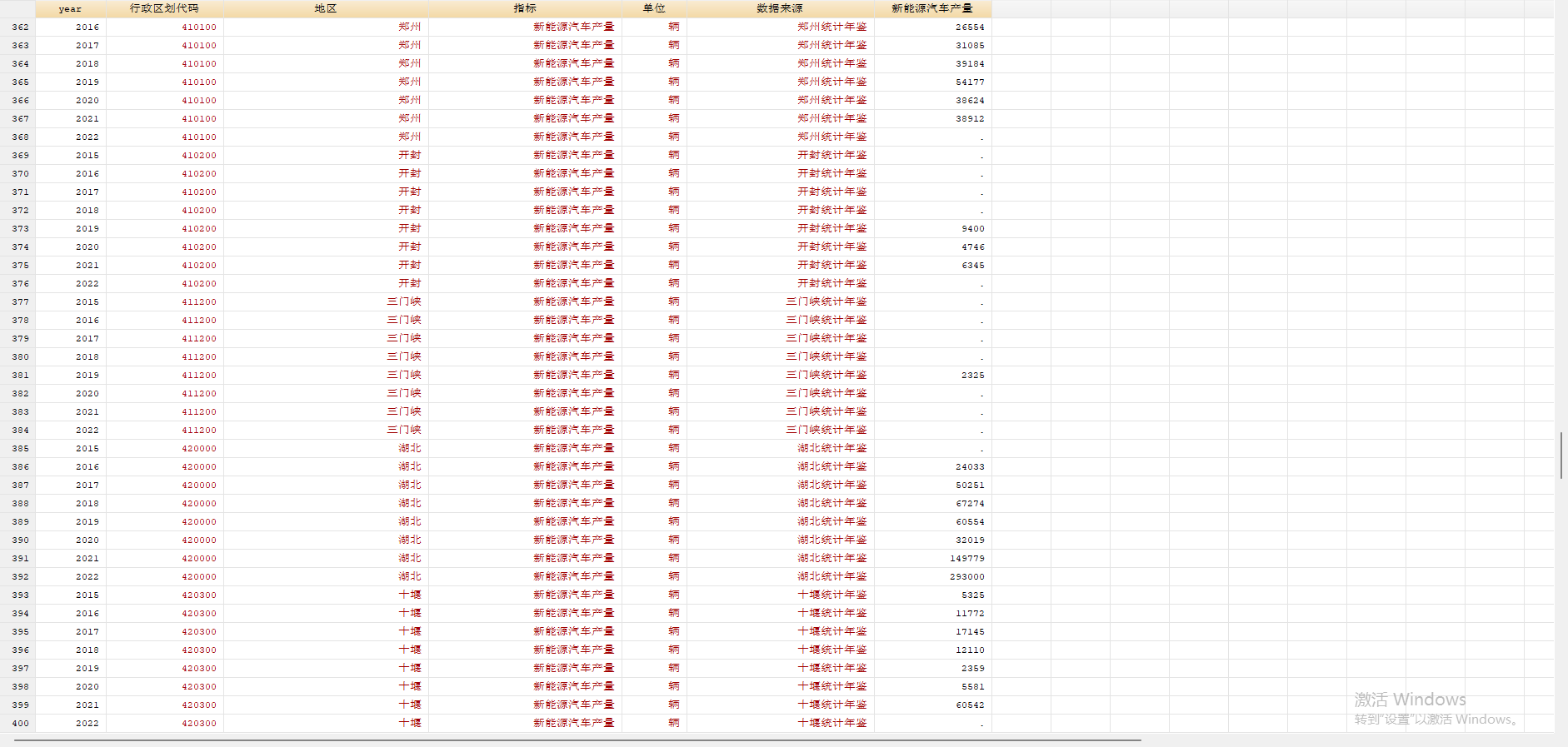Image resolution: width=1568 pixels, height=747 pixels.
Task: Select the value 4746
Action: [973, 247]
